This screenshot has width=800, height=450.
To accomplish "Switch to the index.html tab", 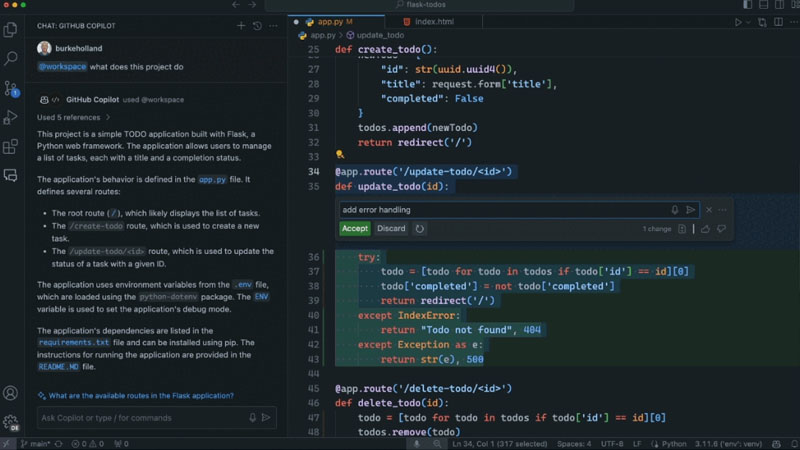I will (434, 22).
